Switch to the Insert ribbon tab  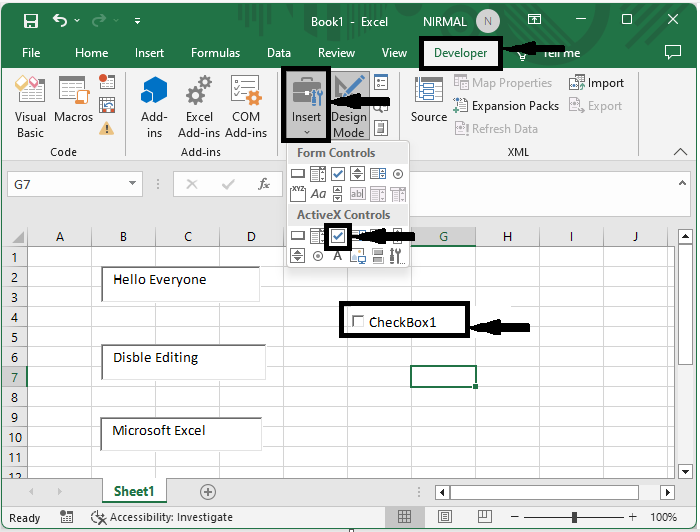pos(149,53)
